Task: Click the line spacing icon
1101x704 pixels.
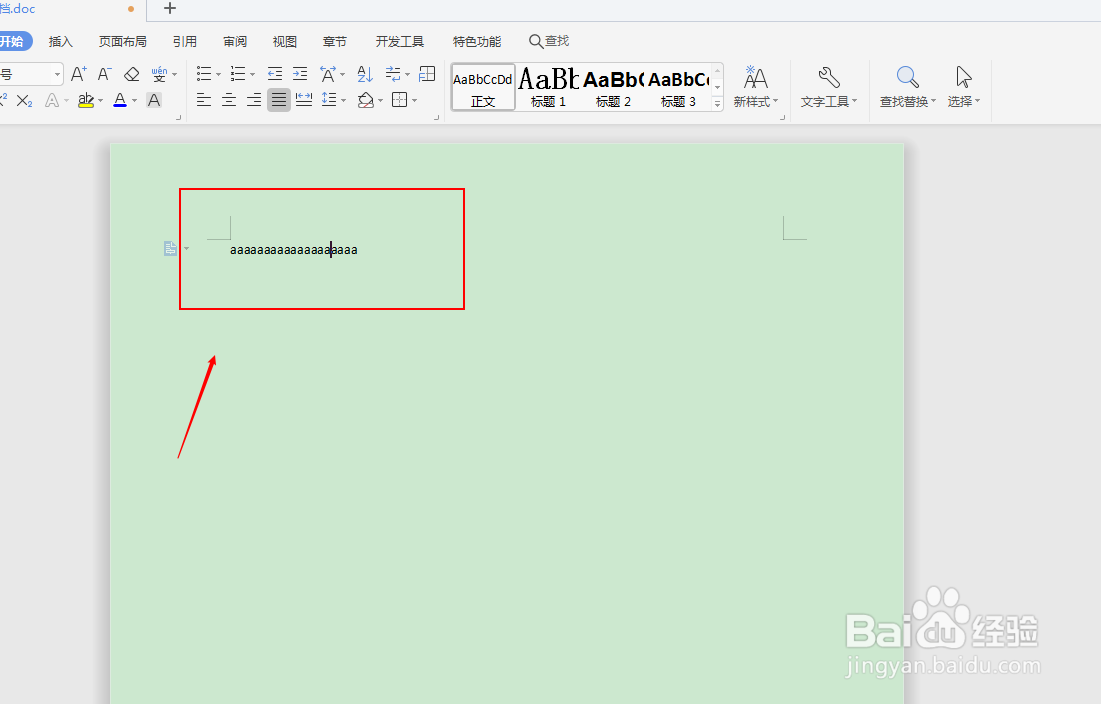Action: coord(329,100)
